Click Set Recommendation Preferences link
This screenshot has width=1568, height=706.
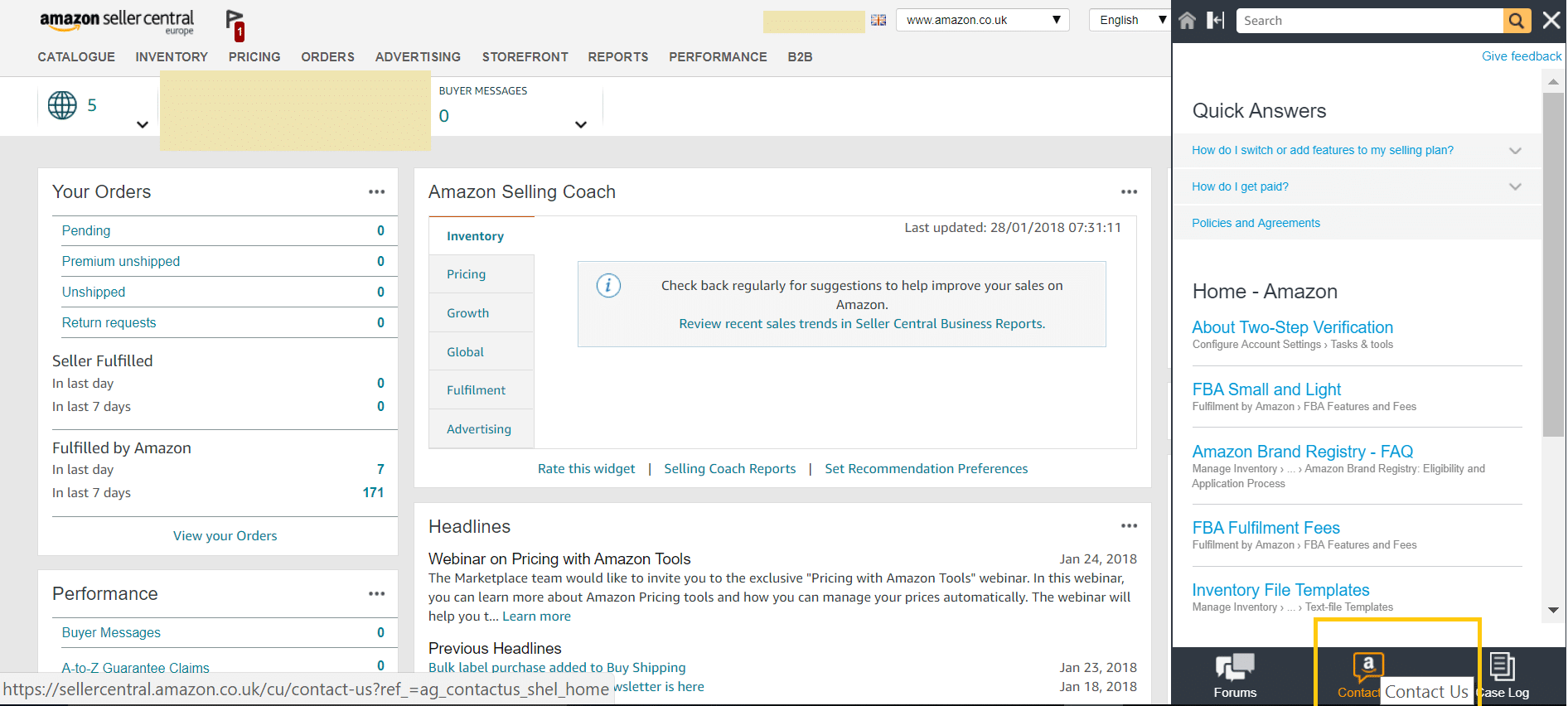point(926,469)
